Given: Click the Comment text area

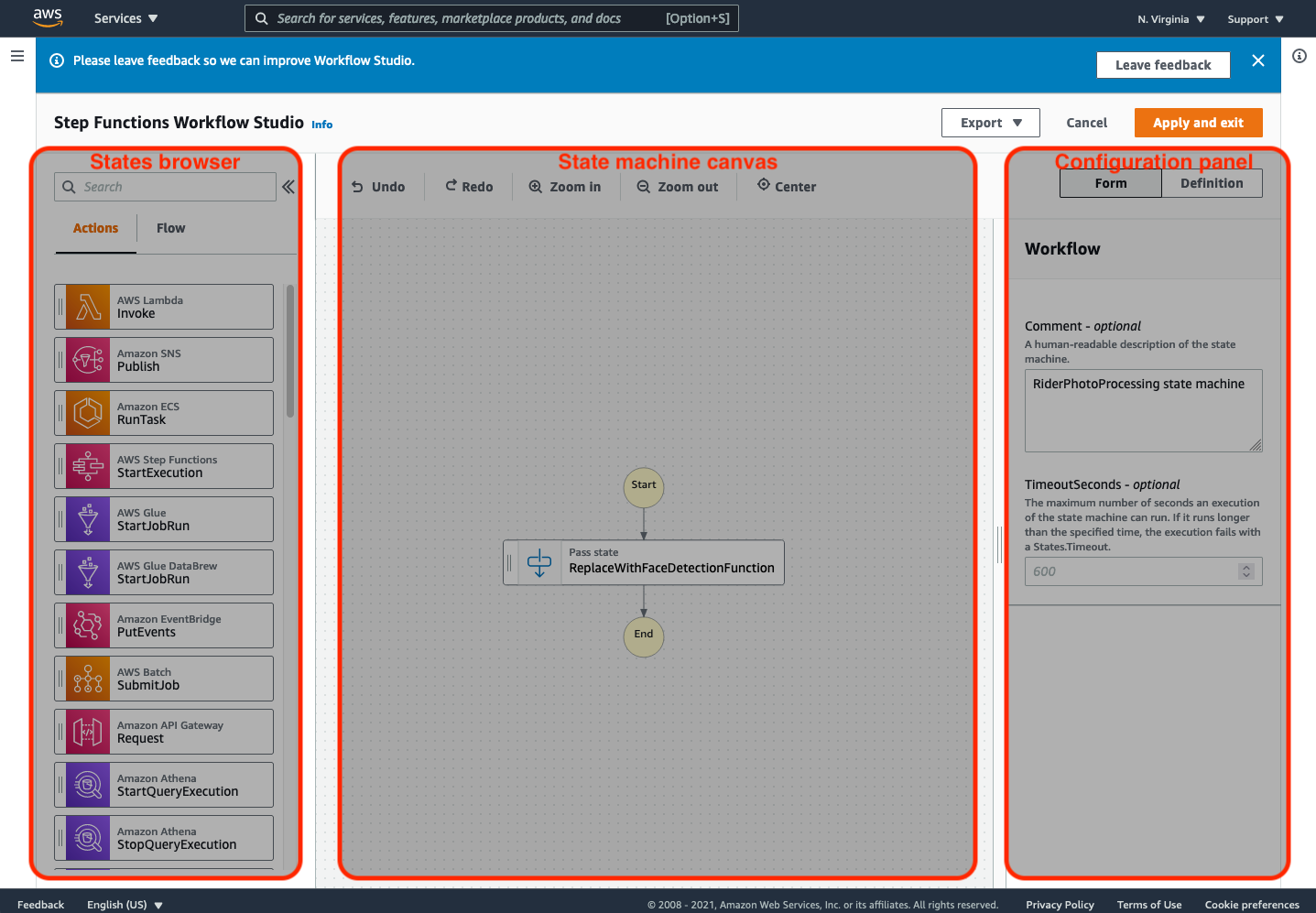Looking at the screenshot, I should 1143,410.
